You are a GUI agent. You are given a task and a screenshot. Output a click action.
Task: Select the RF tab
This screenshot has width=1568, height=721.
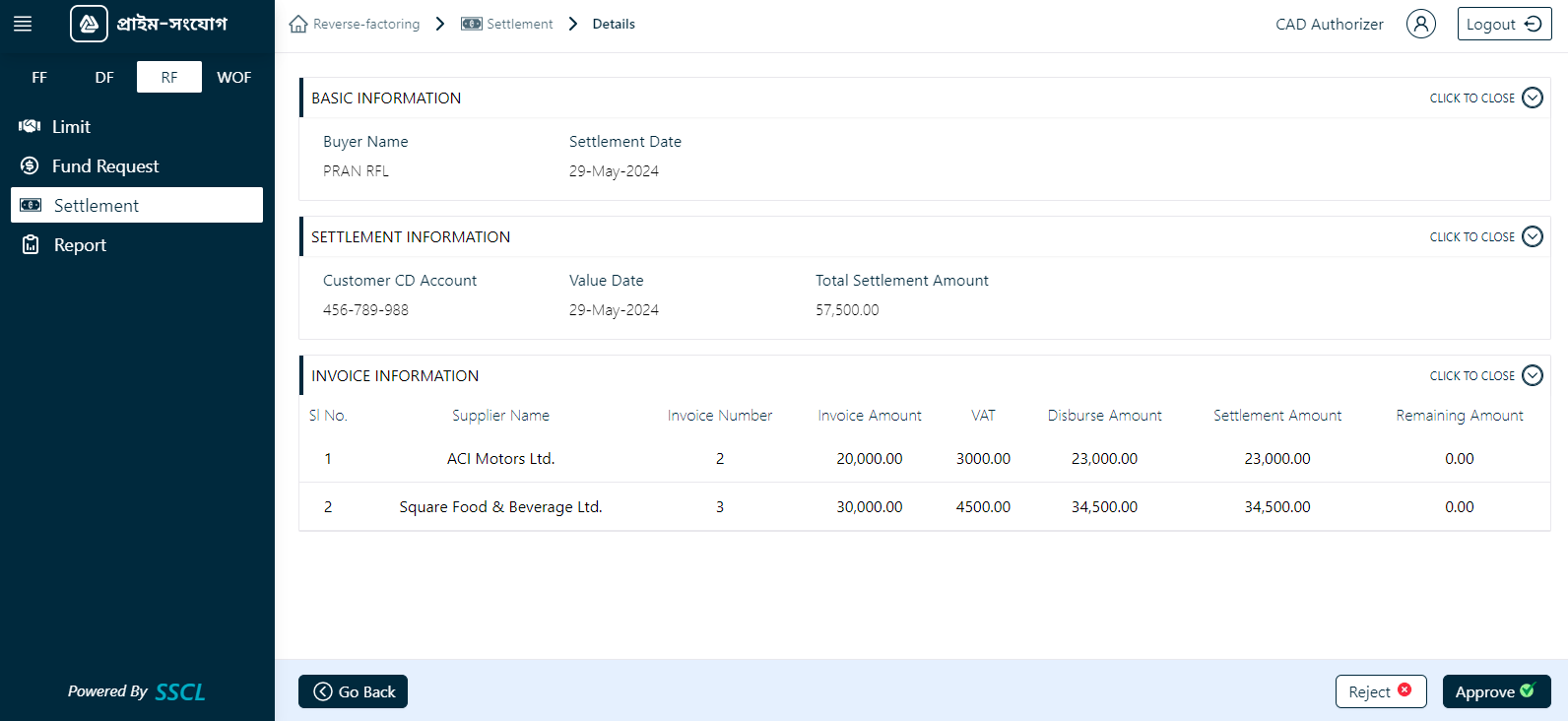[169, 77]
